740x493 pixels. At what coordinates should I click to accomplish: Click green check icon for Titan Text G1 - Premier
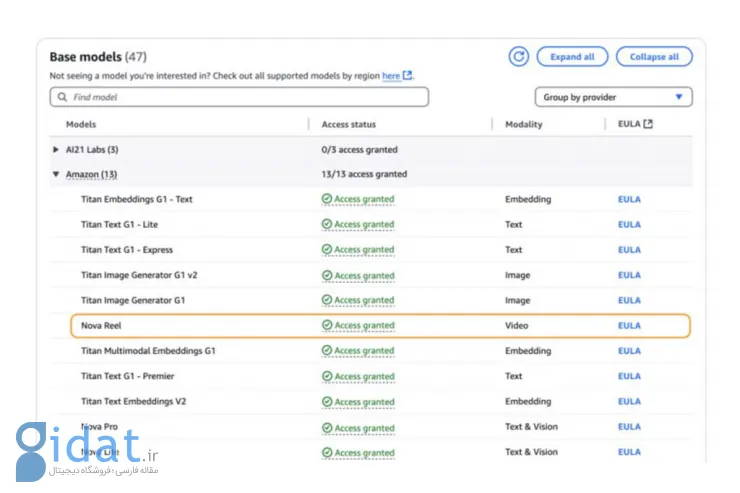pos(327,376)
